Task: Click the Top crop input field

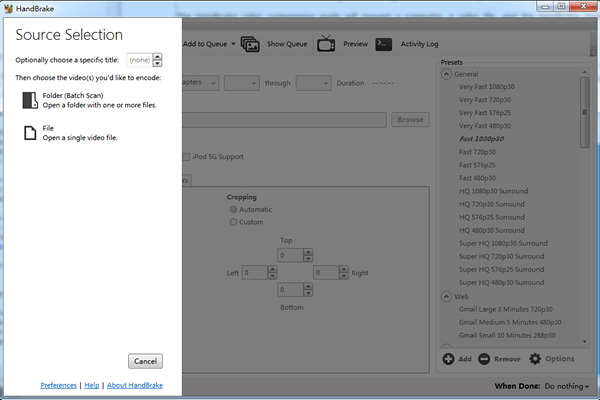Action: coord(290,255)
